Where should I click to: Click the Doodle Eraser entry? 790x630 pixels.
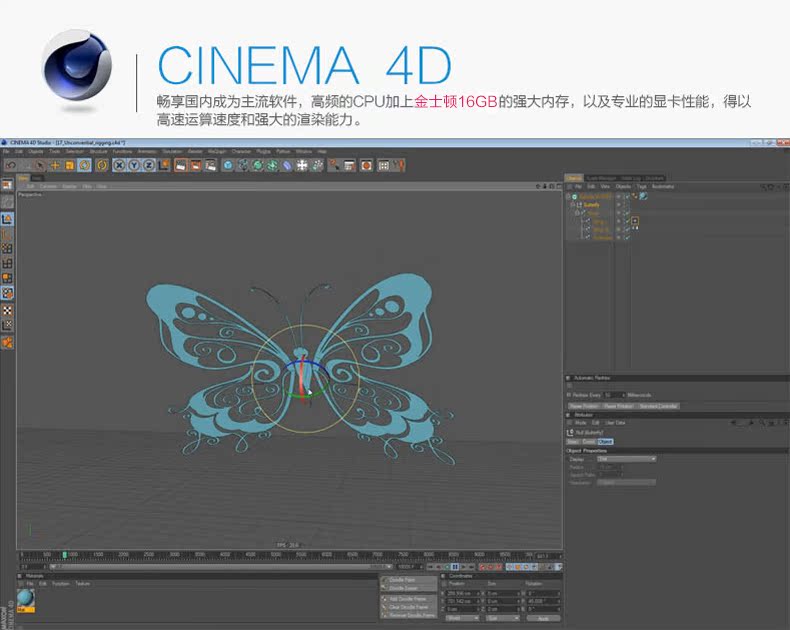coord(408,588)
